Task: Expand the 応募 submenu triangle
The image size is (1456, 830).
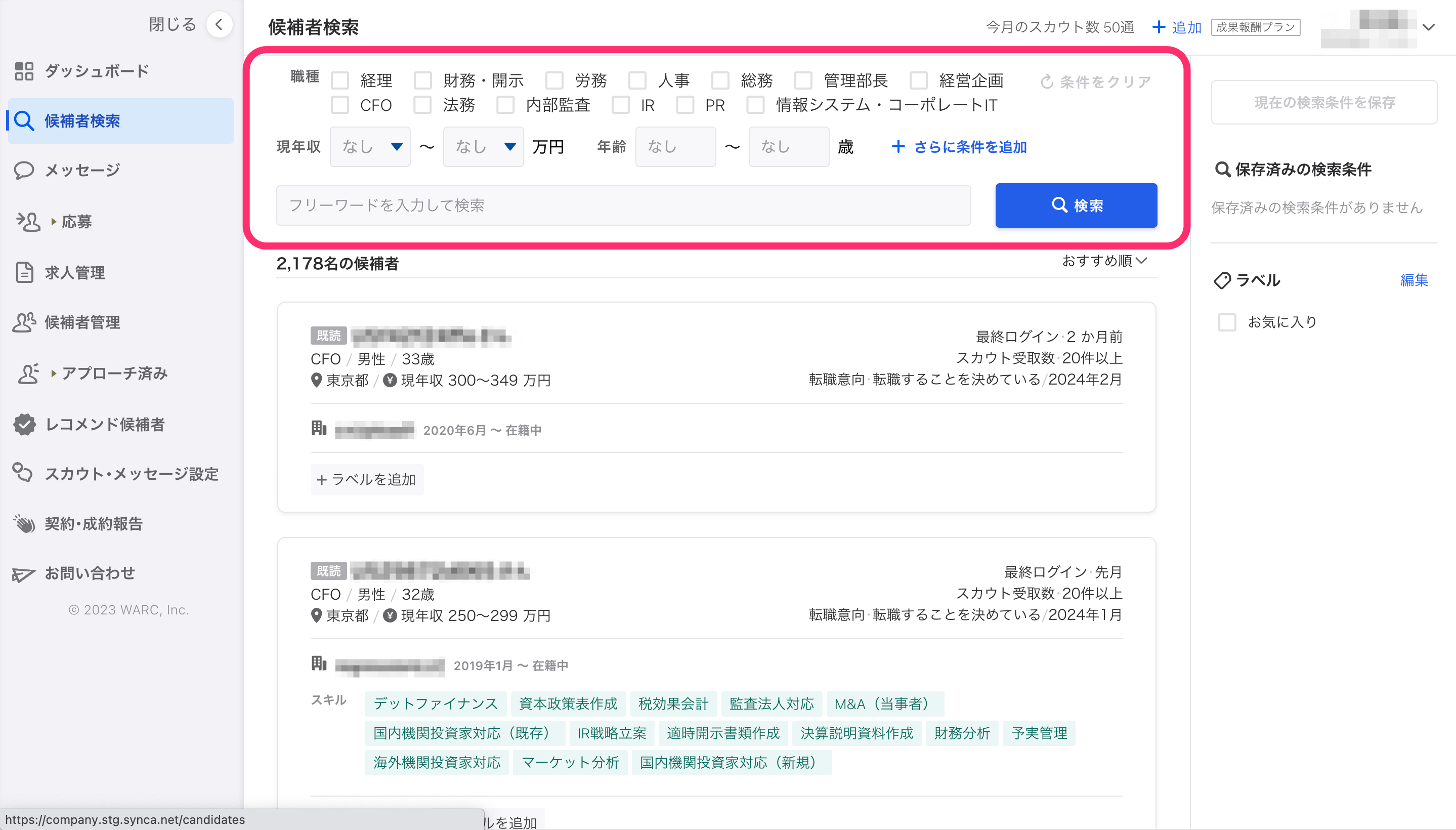Action: tap(54, 221)
